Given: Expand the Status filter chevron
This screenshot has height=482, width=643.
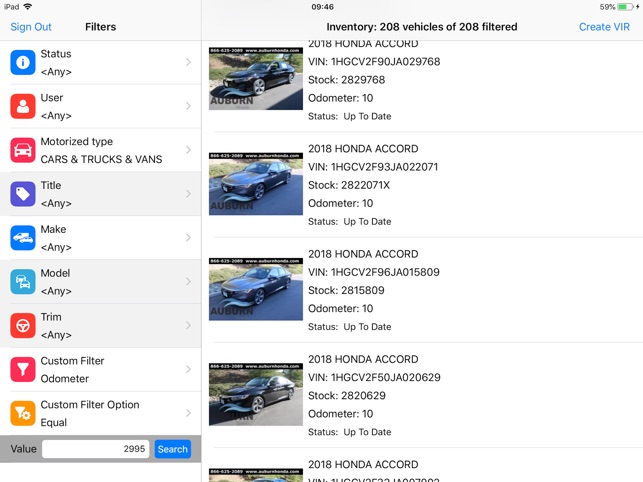Looking at the screenshot, I should point(188,62).
